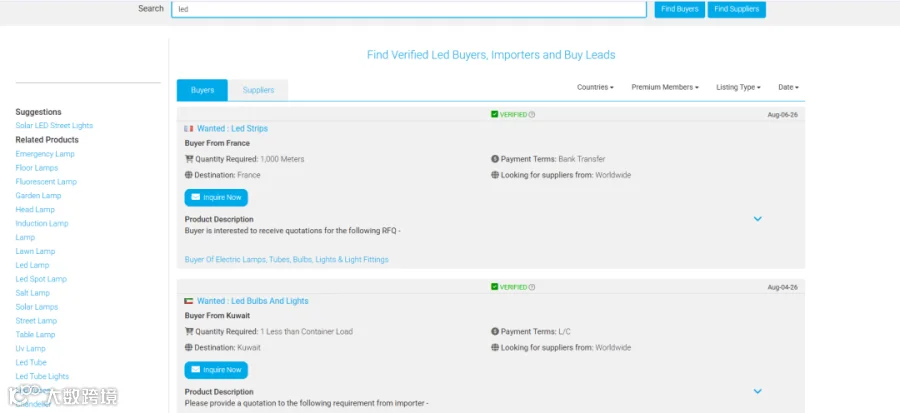Click globe icon beside Destination: France
The width and height of the screenshot is (900, 413).
click(188, 175)
